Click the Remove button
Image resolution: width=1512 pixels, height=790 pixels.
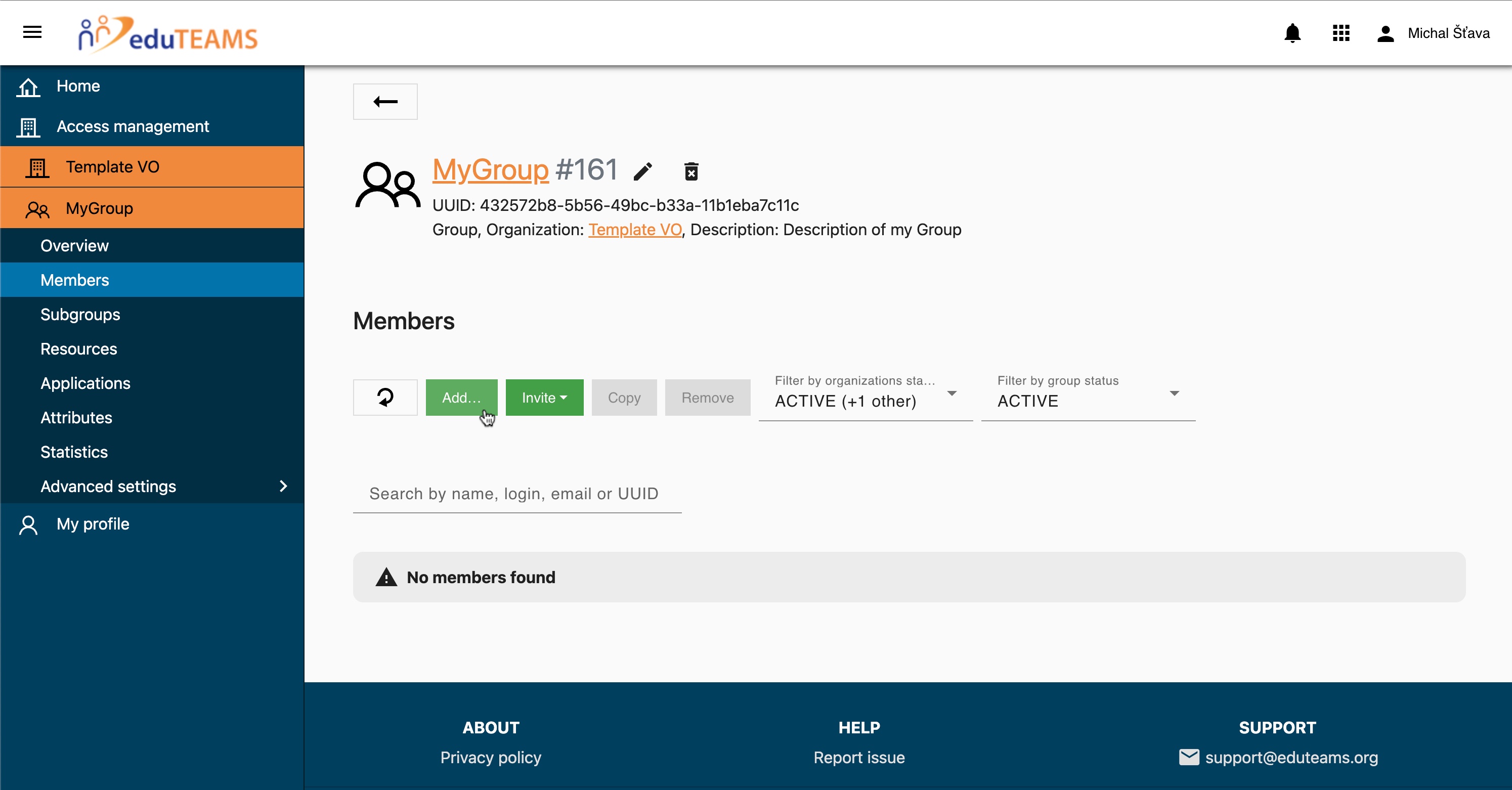[708, 398]
